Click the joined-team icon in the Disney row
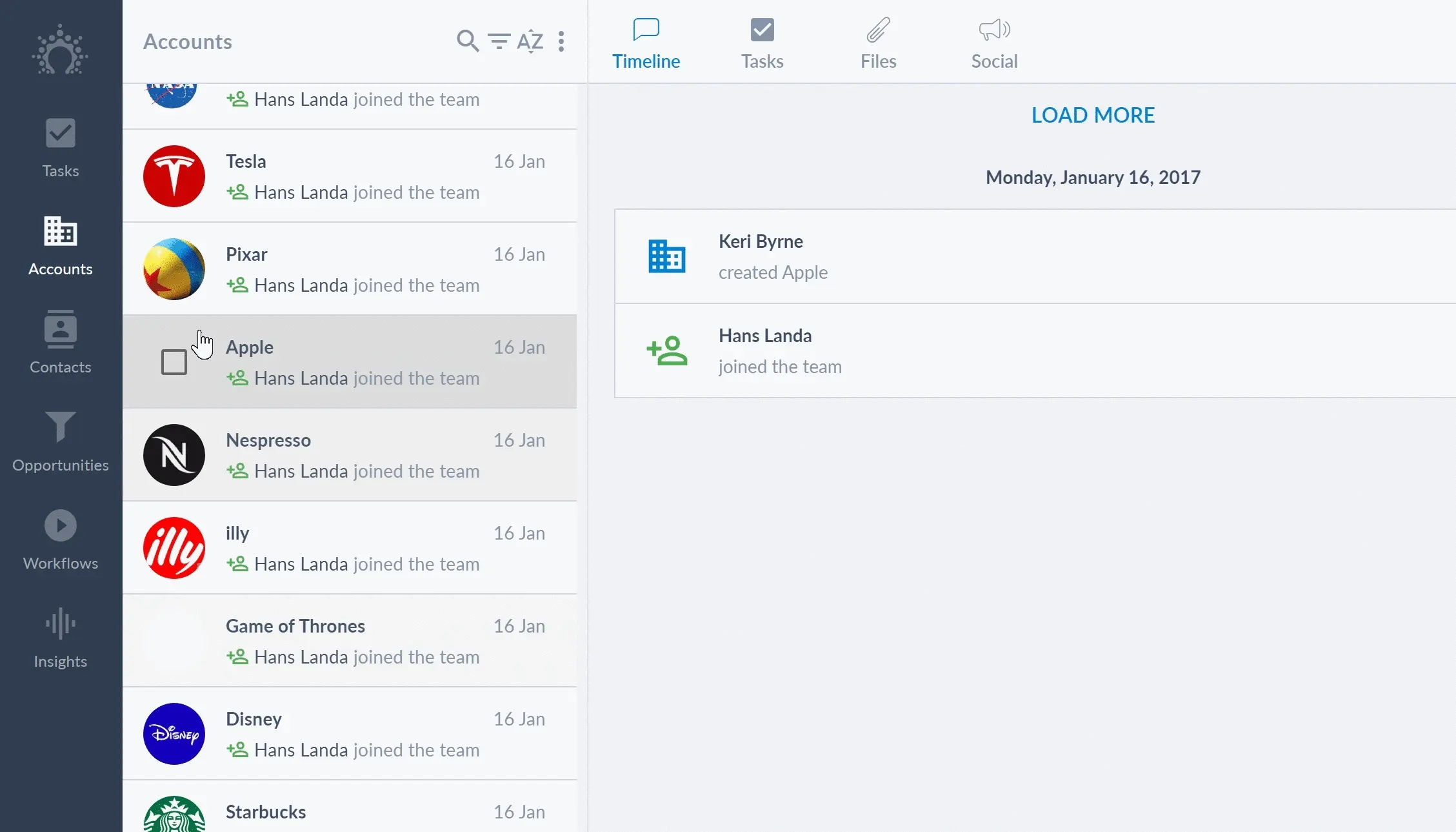 coord(237,749)
